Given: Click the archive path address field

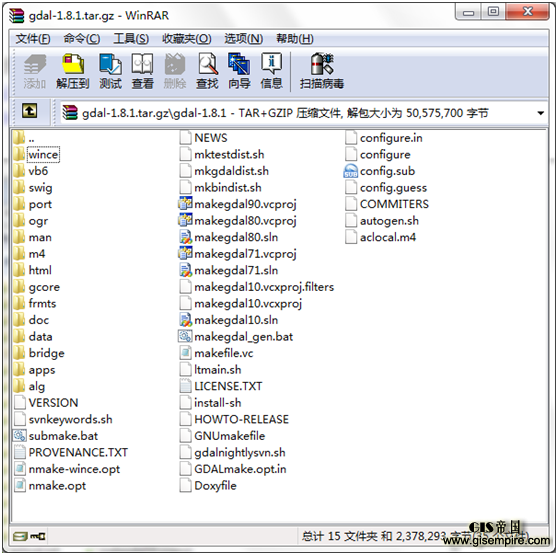Looking at the screenshot, I should 303,113.
